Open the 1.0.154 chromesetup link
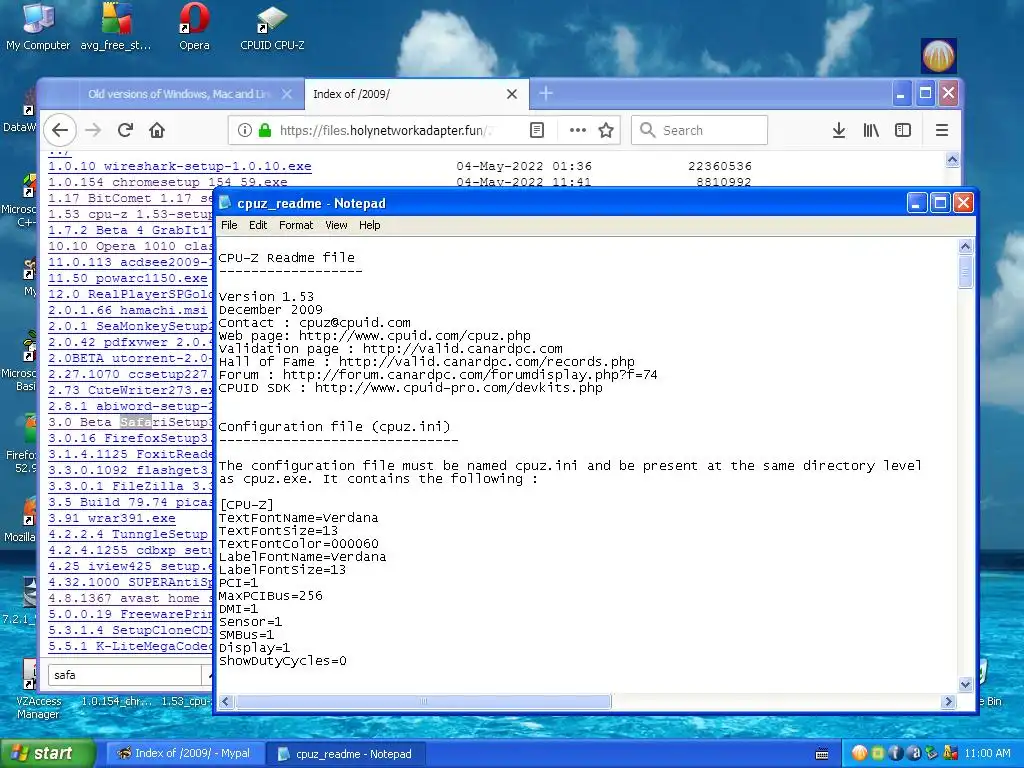This screenshot has height=768, width=1024. coord(168,182)
